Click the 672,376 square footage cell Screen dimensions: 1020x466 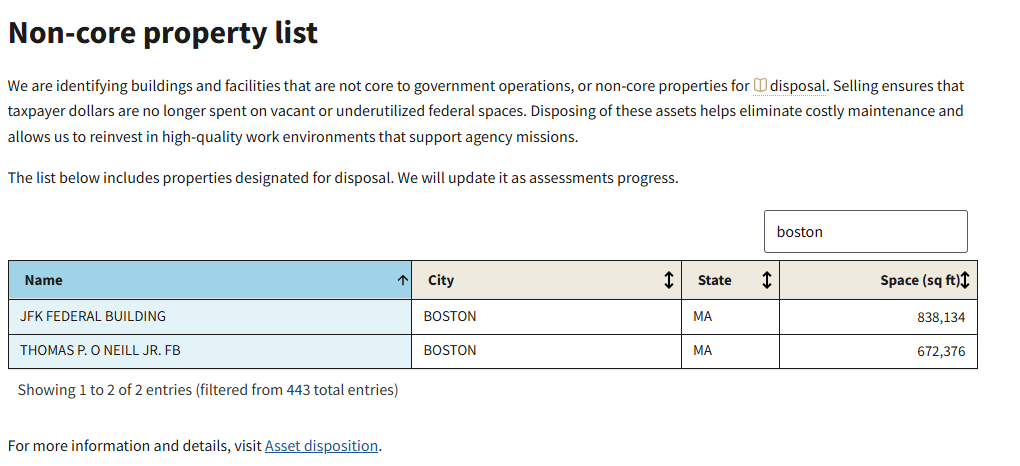click(940, 351)
